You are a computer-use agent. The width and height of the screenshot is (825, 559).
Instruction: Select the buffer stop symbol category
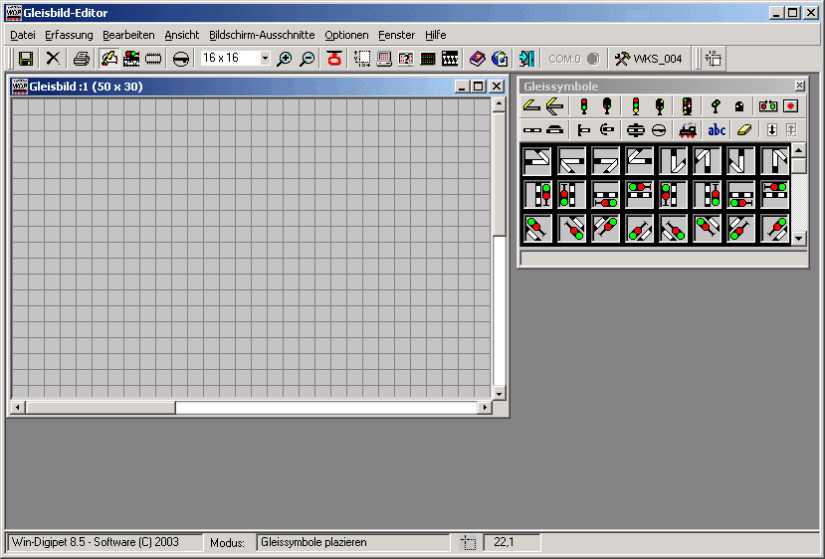tap(583, 129)
